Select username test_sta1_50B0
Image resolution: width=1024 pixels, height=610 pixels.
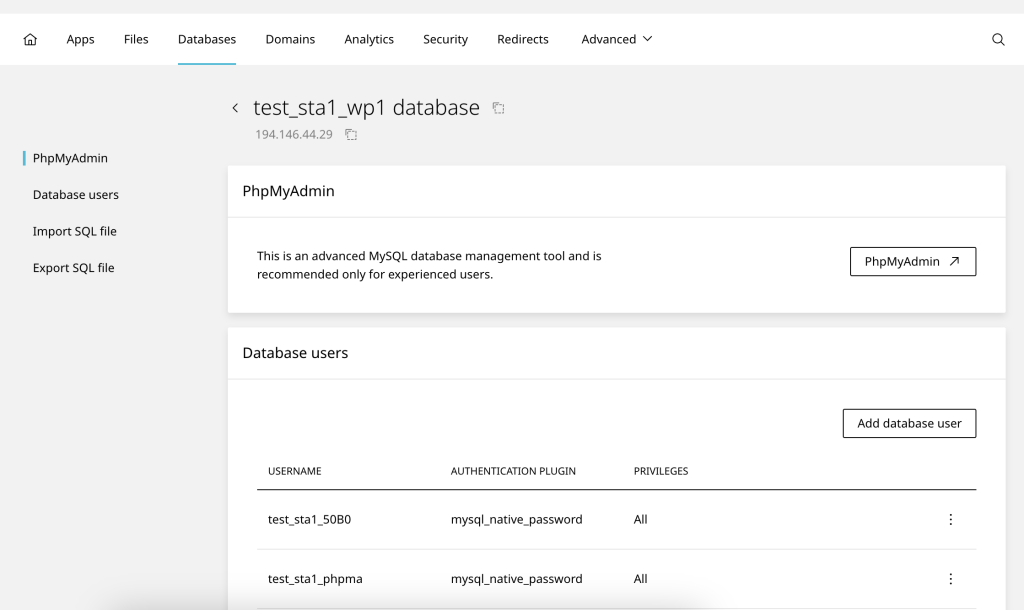click(x=310, y=519)
